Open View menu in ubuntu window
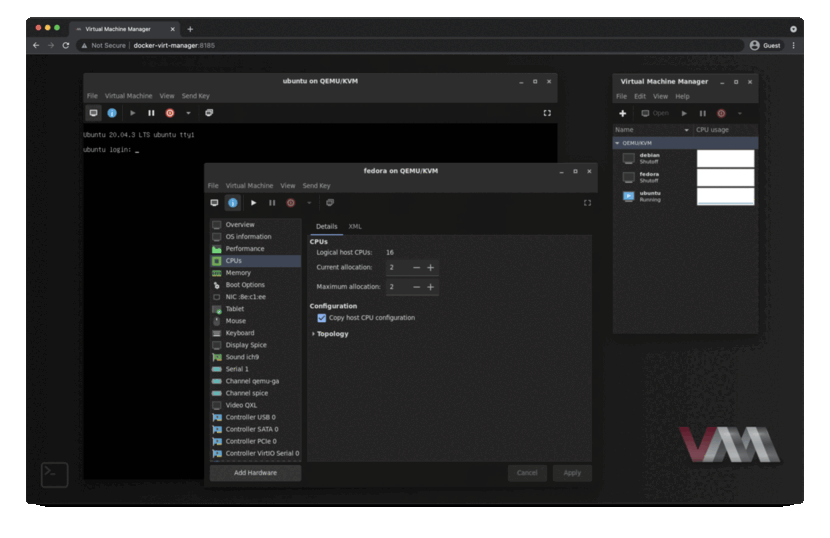 [x=167, y=96]
